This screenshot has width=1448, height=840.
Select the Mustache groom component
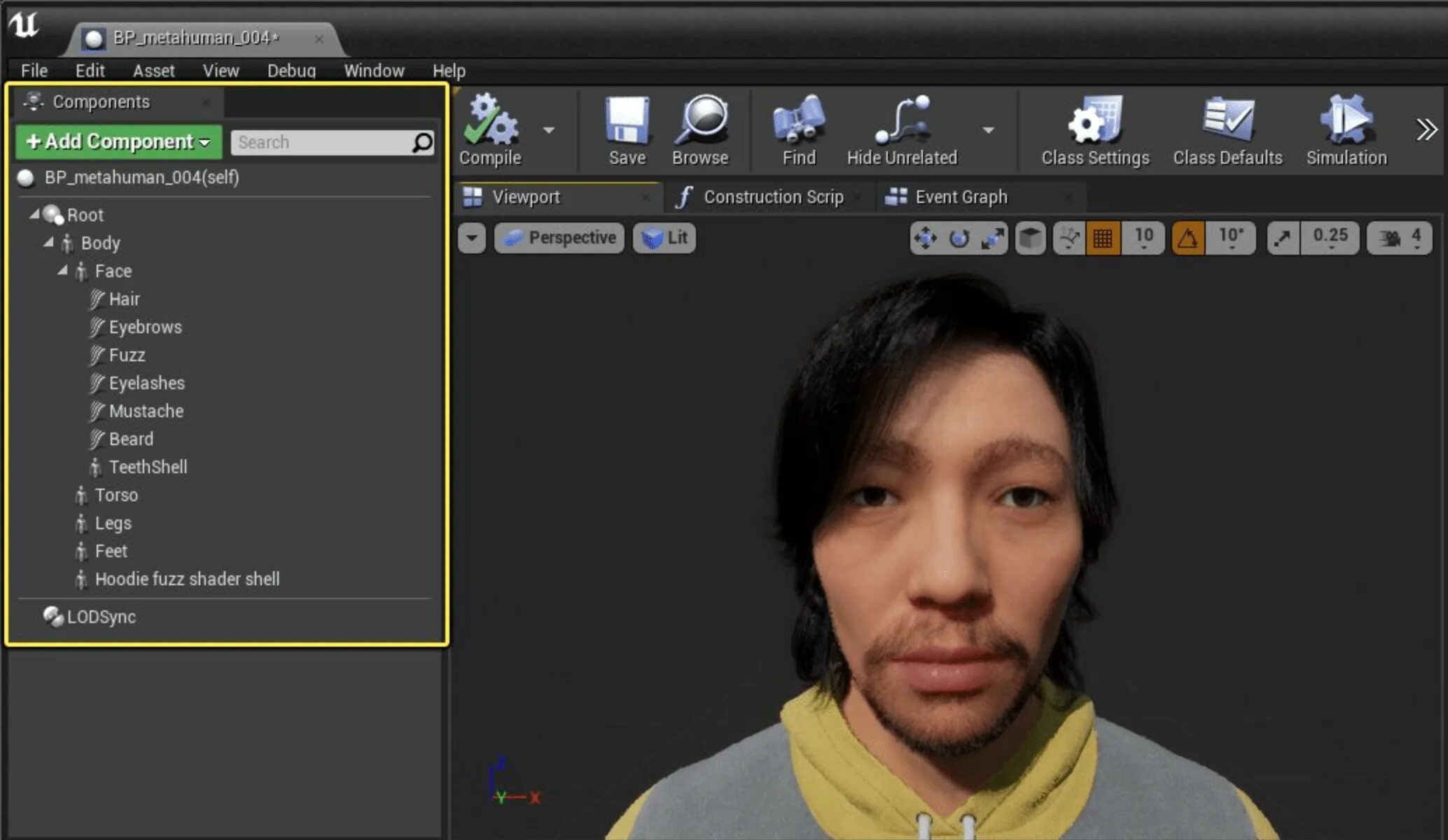[x=146, y=411]
